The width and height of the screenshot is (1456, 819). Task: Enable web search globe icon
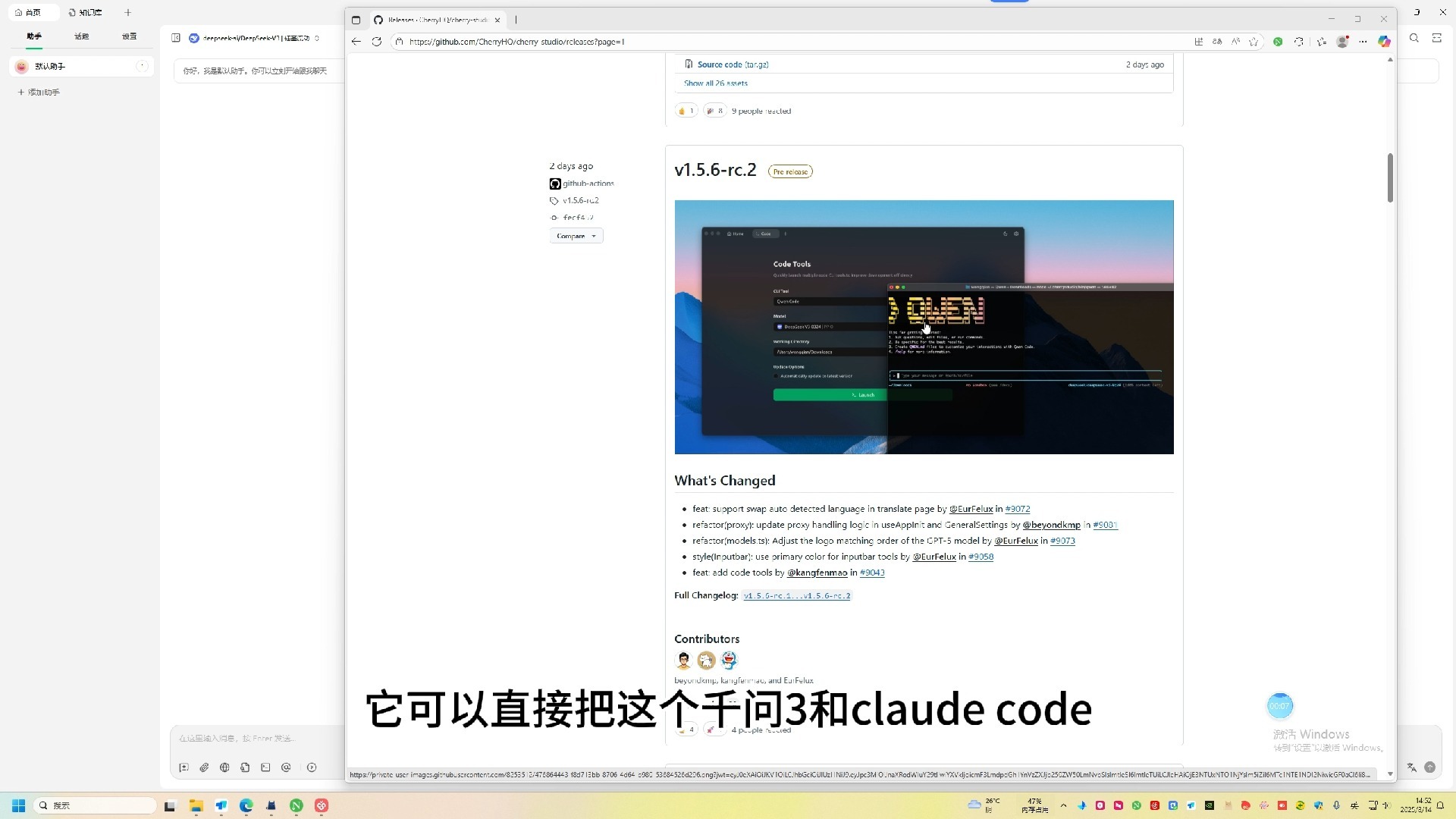[x=224, y=767]
